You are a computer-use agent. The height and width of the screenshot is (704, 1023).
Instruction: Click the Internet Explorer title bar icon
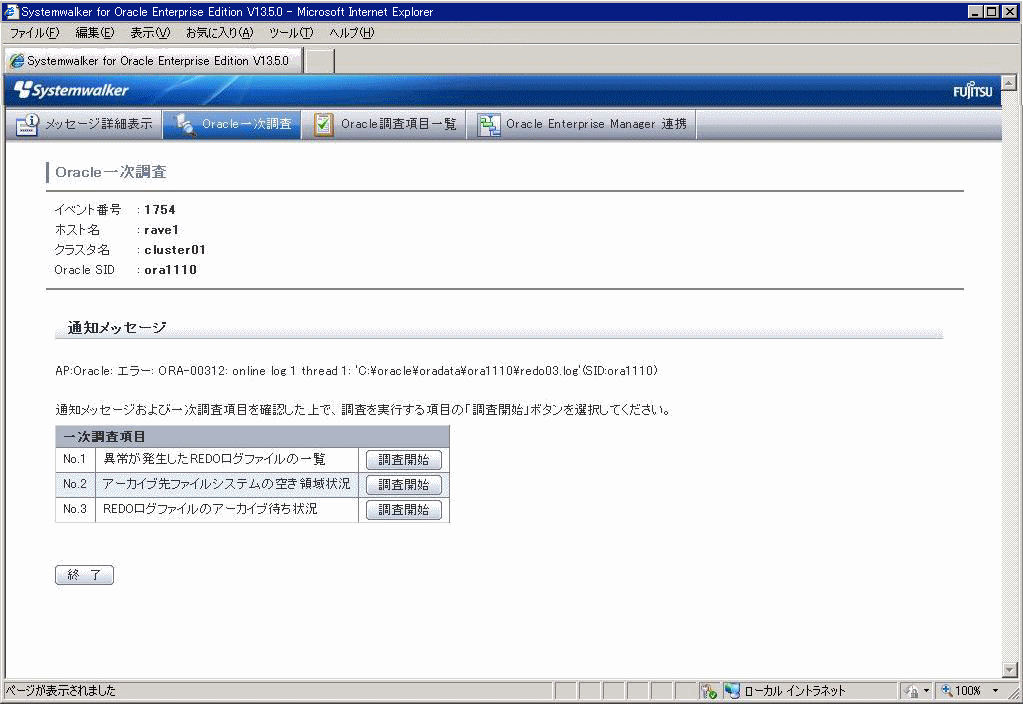point(10,11)
